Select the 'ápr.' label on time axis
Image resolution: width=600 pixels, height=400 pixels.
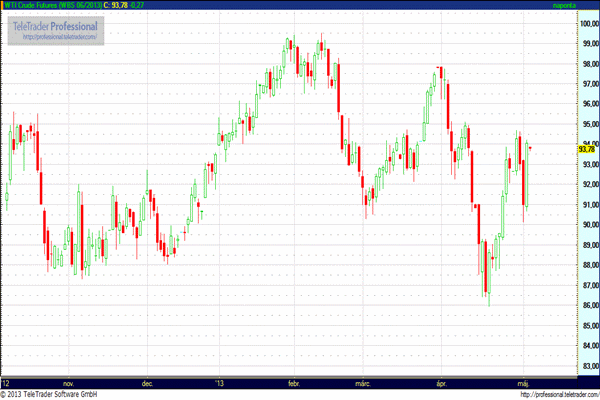point(440,383)
